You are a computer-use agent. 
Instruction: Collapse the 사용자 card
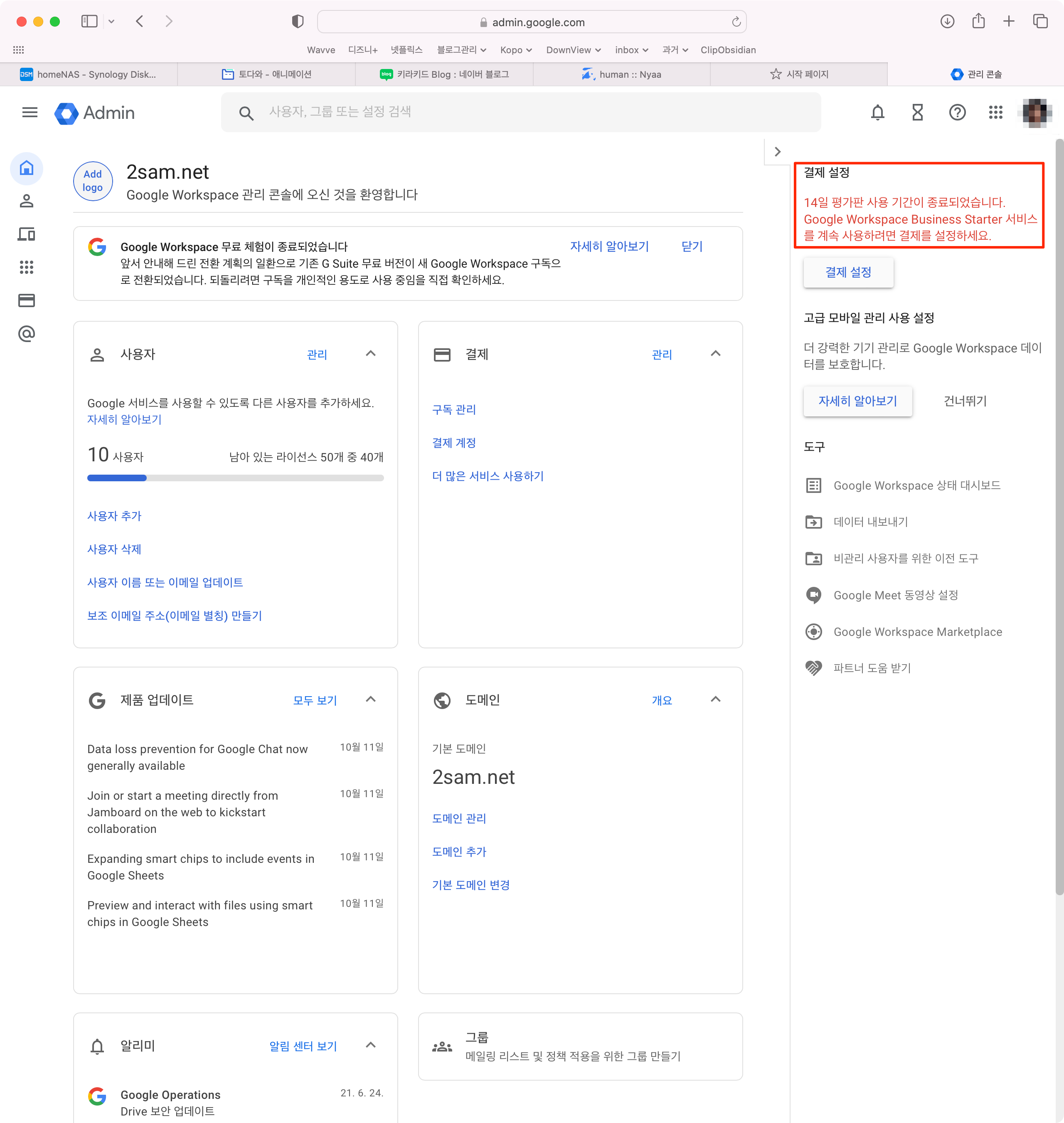pyautogui.click(x=370, y=354)
